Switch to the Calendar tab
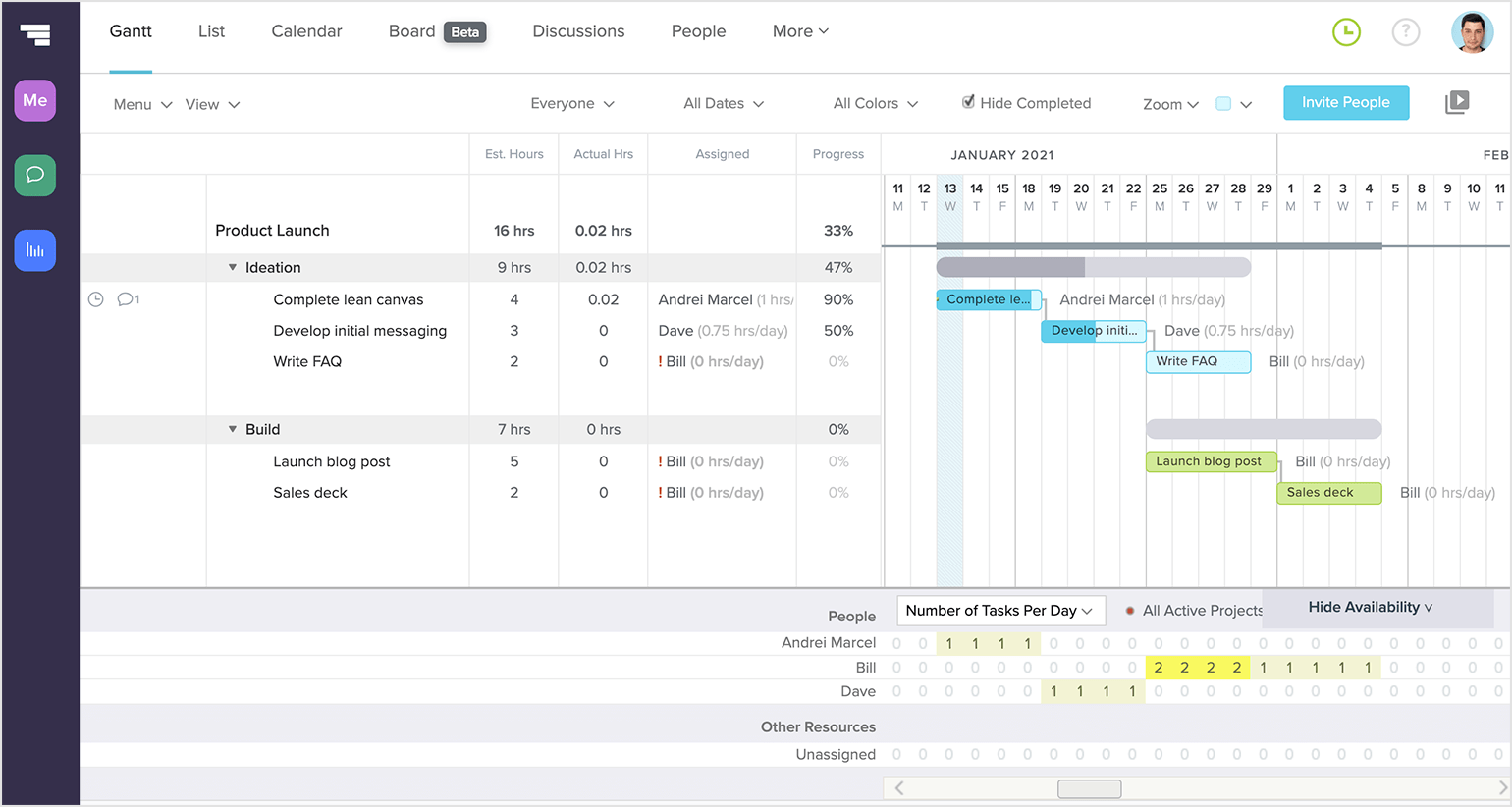1512x807 pixels. [306, 30]
